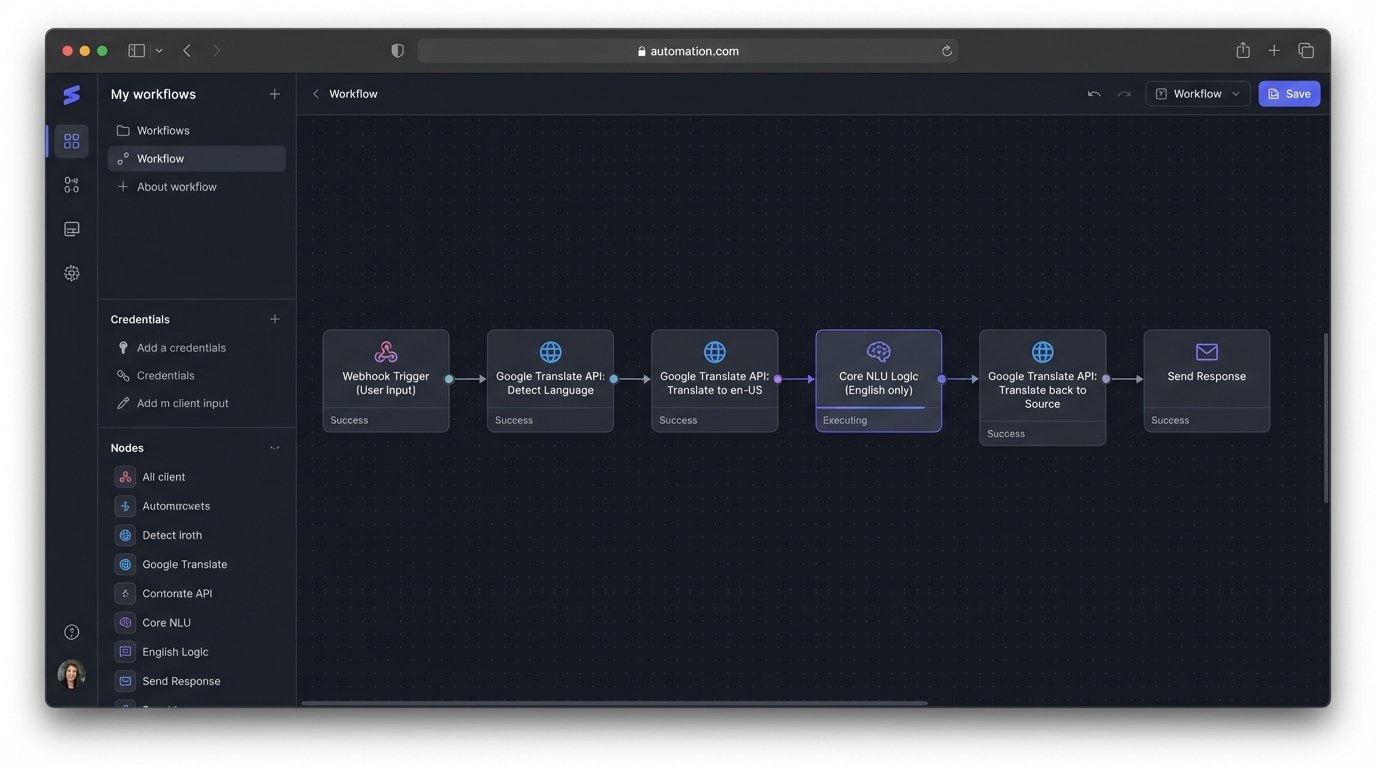The image size is (1376, 768).
Task: Select the Core NLU Logic node
Action: (x=878, y=380)
